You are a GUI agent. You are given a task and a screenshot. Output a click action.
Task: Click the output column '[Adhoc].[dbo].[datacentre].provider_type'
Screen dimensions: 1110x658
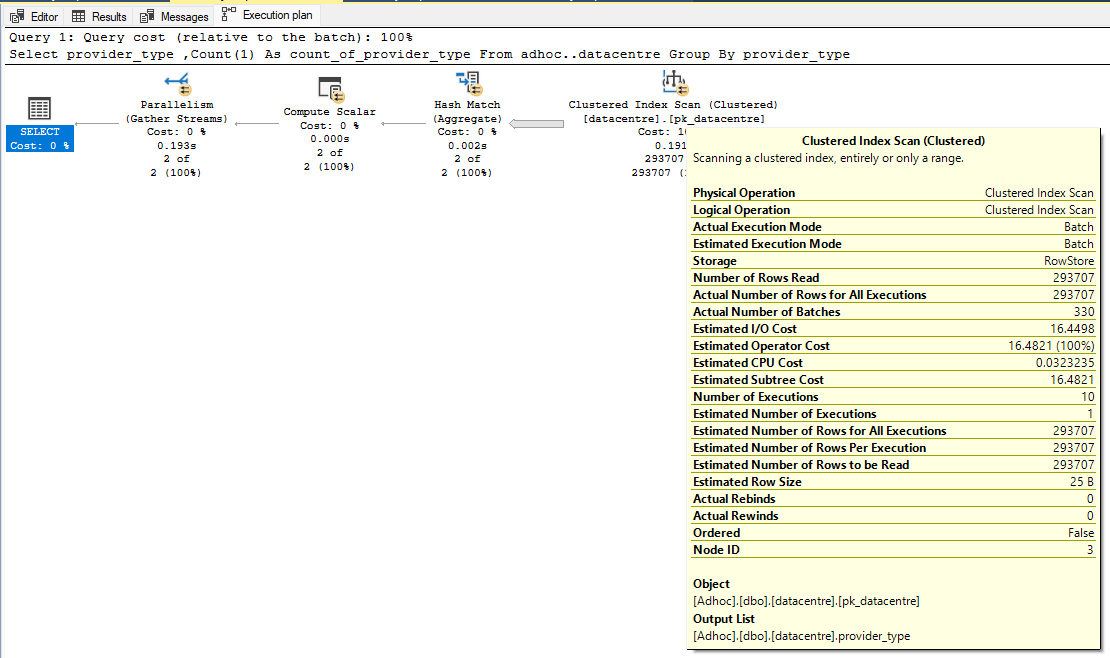pyautogui.click(x=801, y=636)
